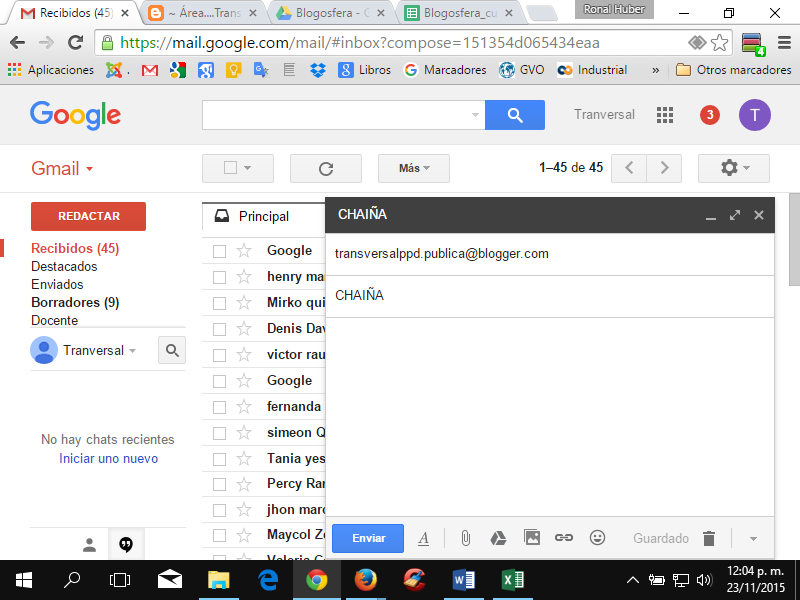
Task: Insert an emoticon in the message
Action: 597,537
